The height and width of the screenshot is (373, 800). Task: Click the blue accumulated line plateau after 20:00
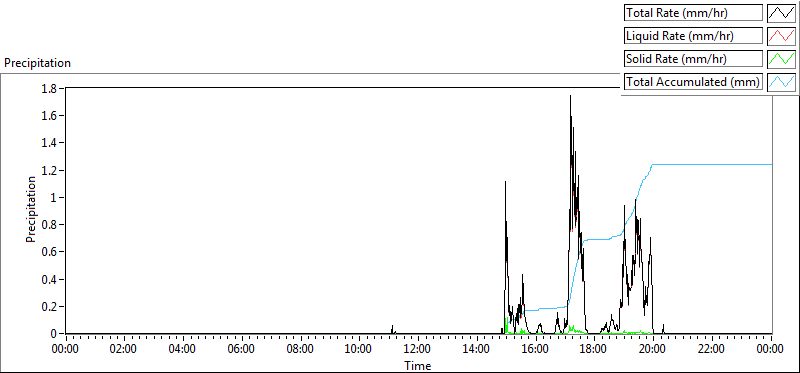coord(712,164)
